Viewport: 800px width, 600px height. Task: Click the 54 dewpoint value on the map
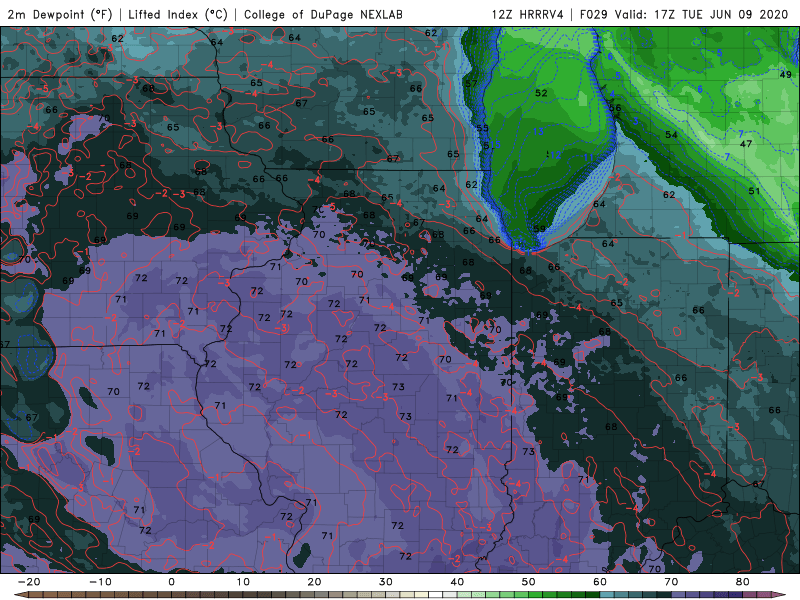click(x=671, y=135)
